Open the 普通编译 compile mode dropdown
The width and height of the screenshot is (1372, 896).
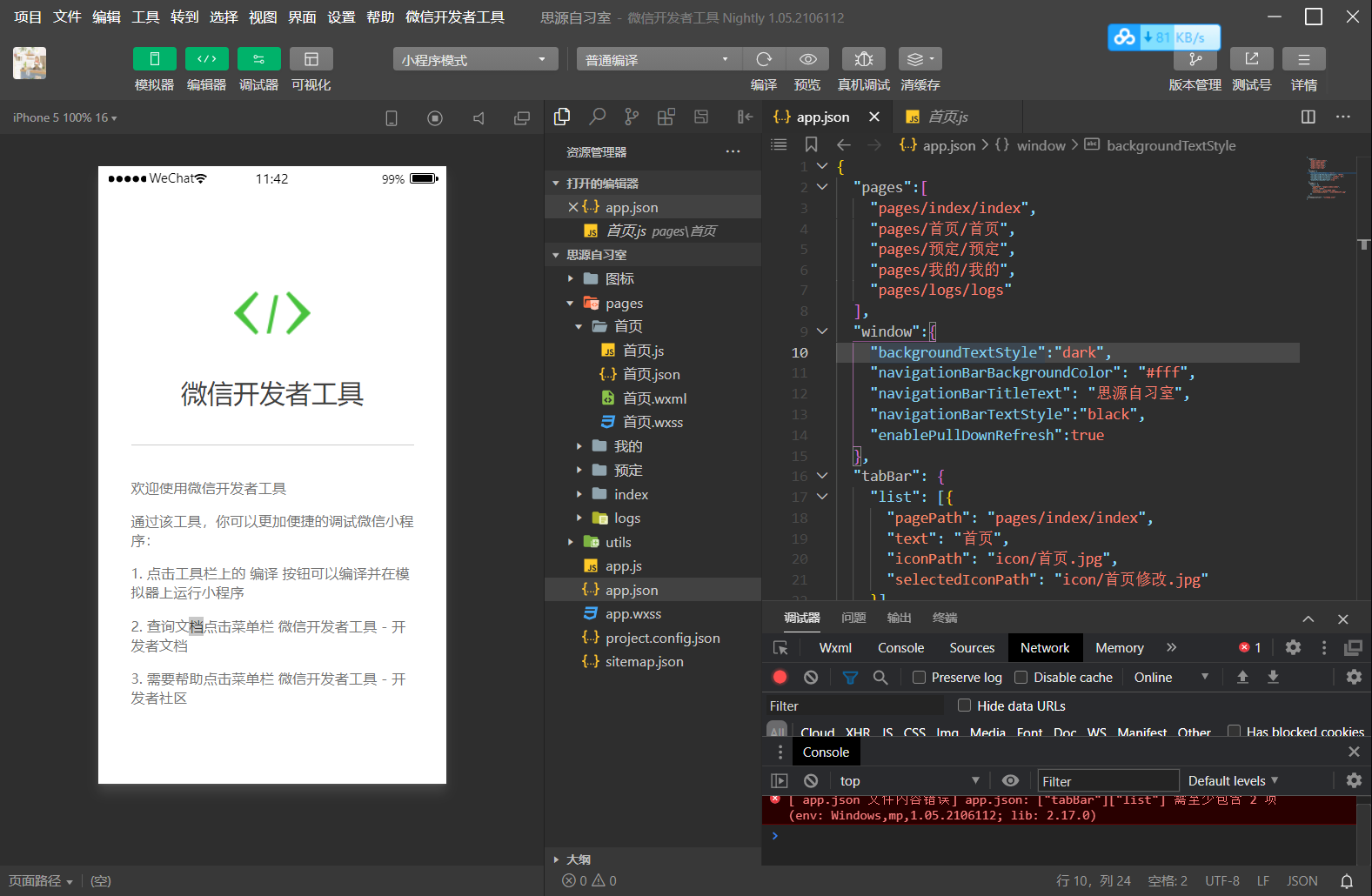(x=659, y=59)
